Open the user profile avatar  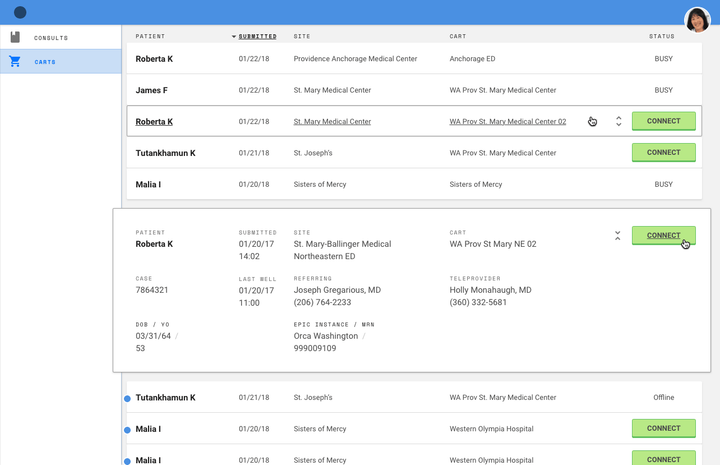697,19
